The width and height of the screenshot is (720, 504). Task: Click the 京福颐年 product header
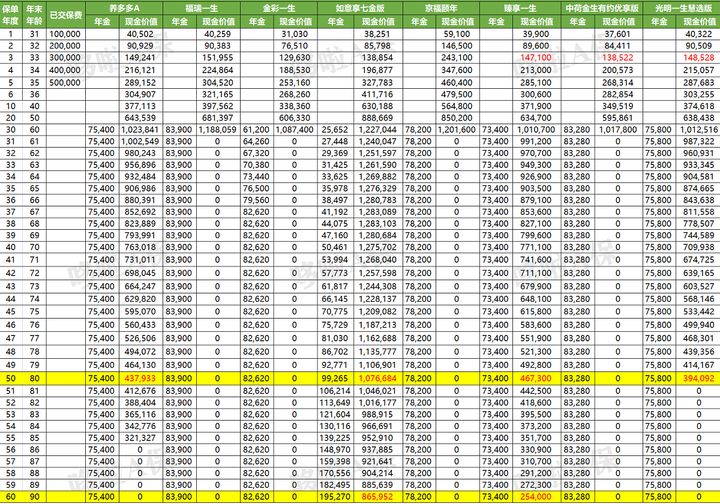[441, 8]
